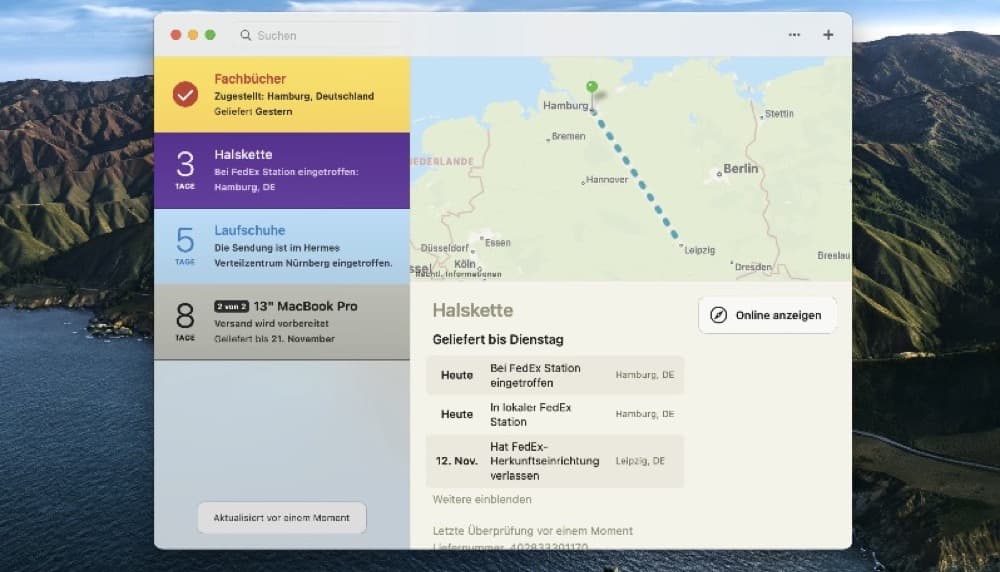Expand history with Weitere einblenden
This screenshot has height=572, width=1000.
[x=482, y=499]
